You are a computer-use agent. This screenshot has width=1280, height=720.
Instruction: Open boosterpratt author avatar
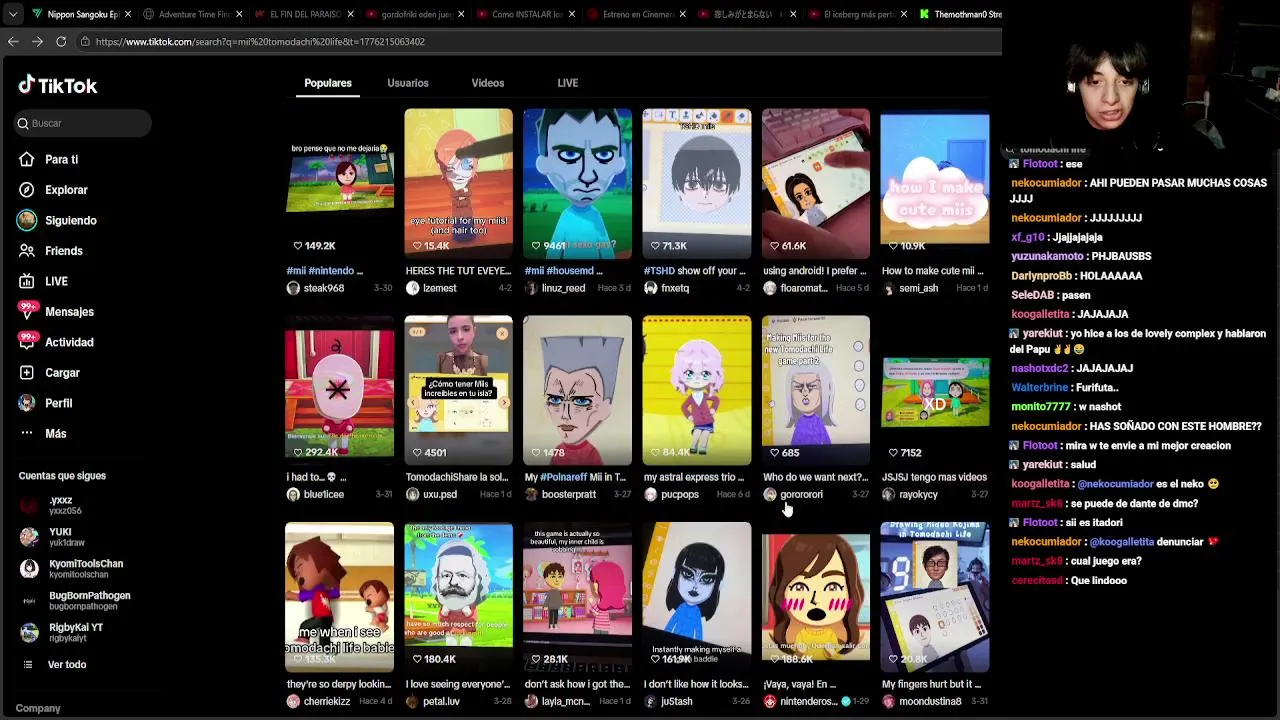(x=531, y=494)
